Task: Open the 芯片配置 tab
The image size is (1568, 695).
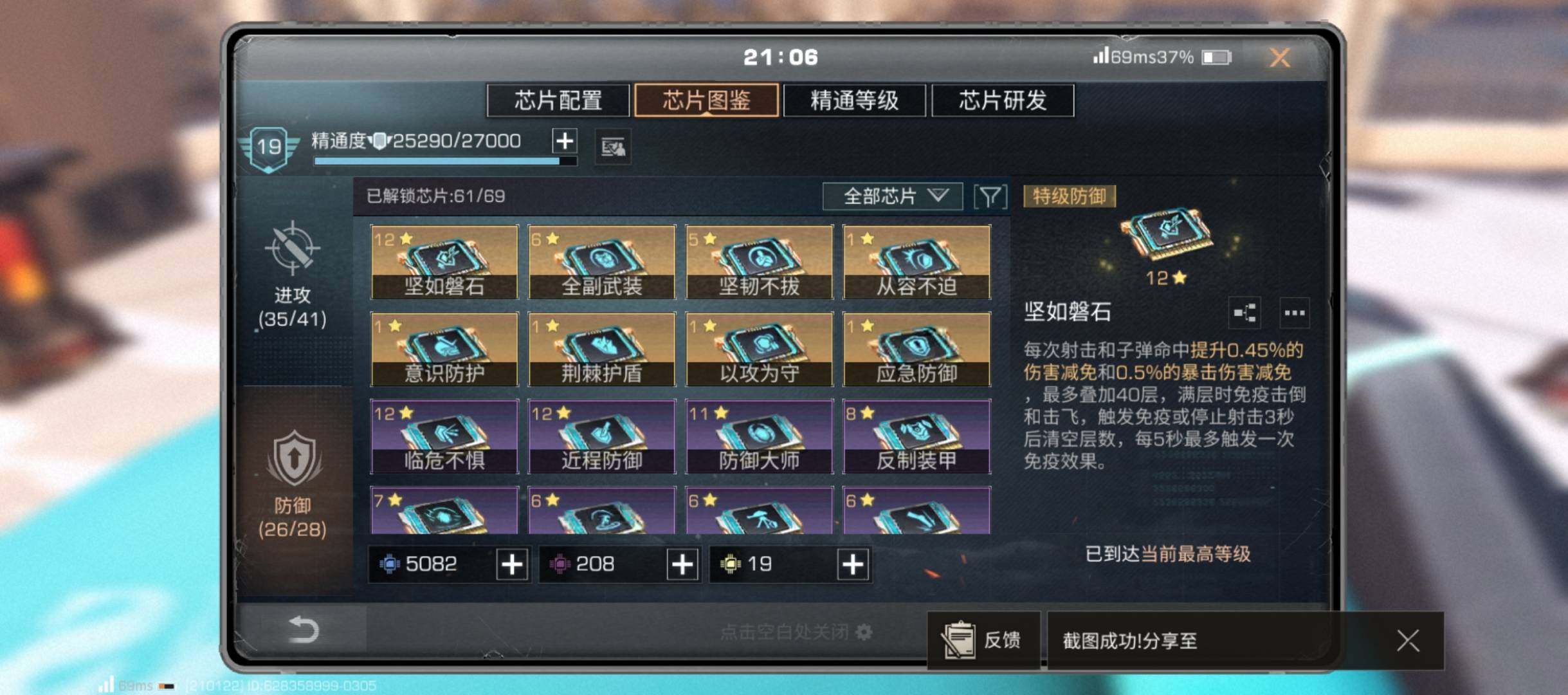Action: pos(558,100)
